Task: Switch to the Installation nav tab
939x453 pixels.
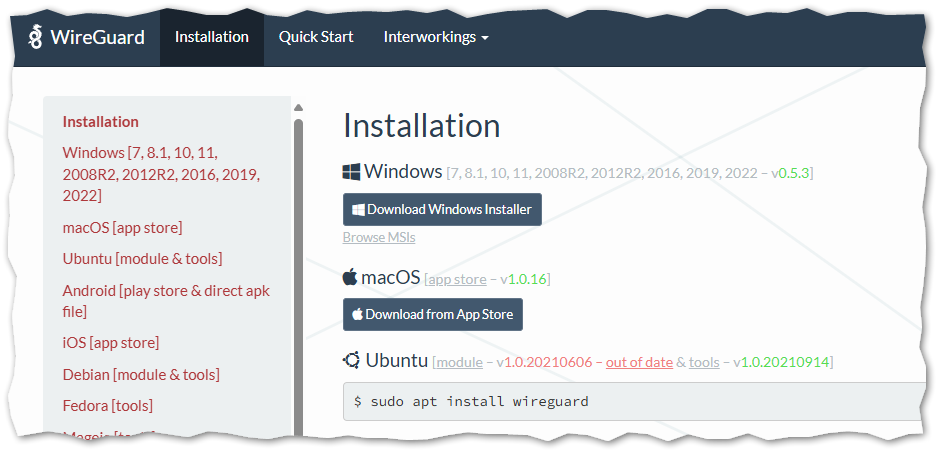Action: (211, 37)
